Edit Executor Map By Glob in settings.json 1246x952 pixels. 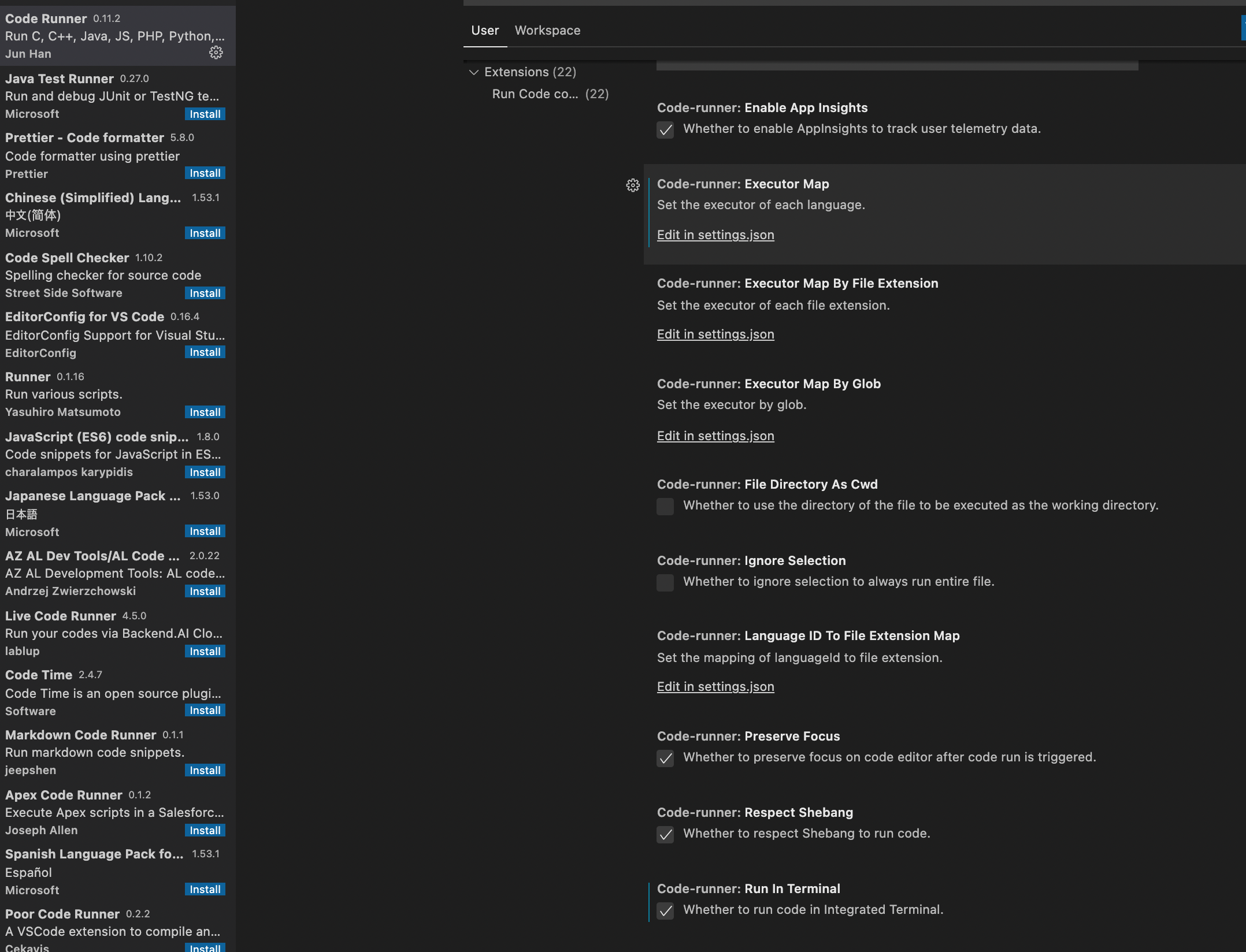(x=715, y=436)
